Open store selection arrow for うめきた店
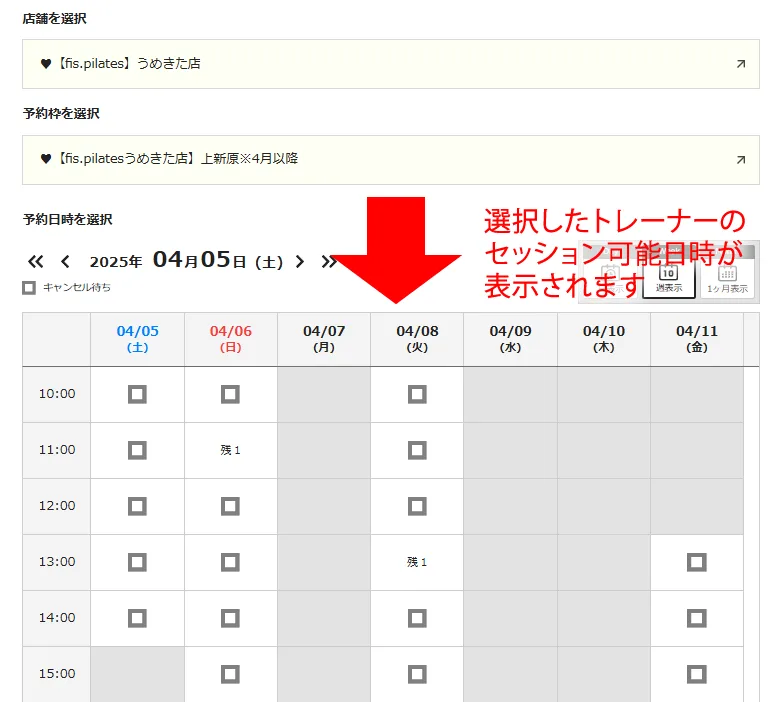This screenshot has width=773, height=702. 740,64
